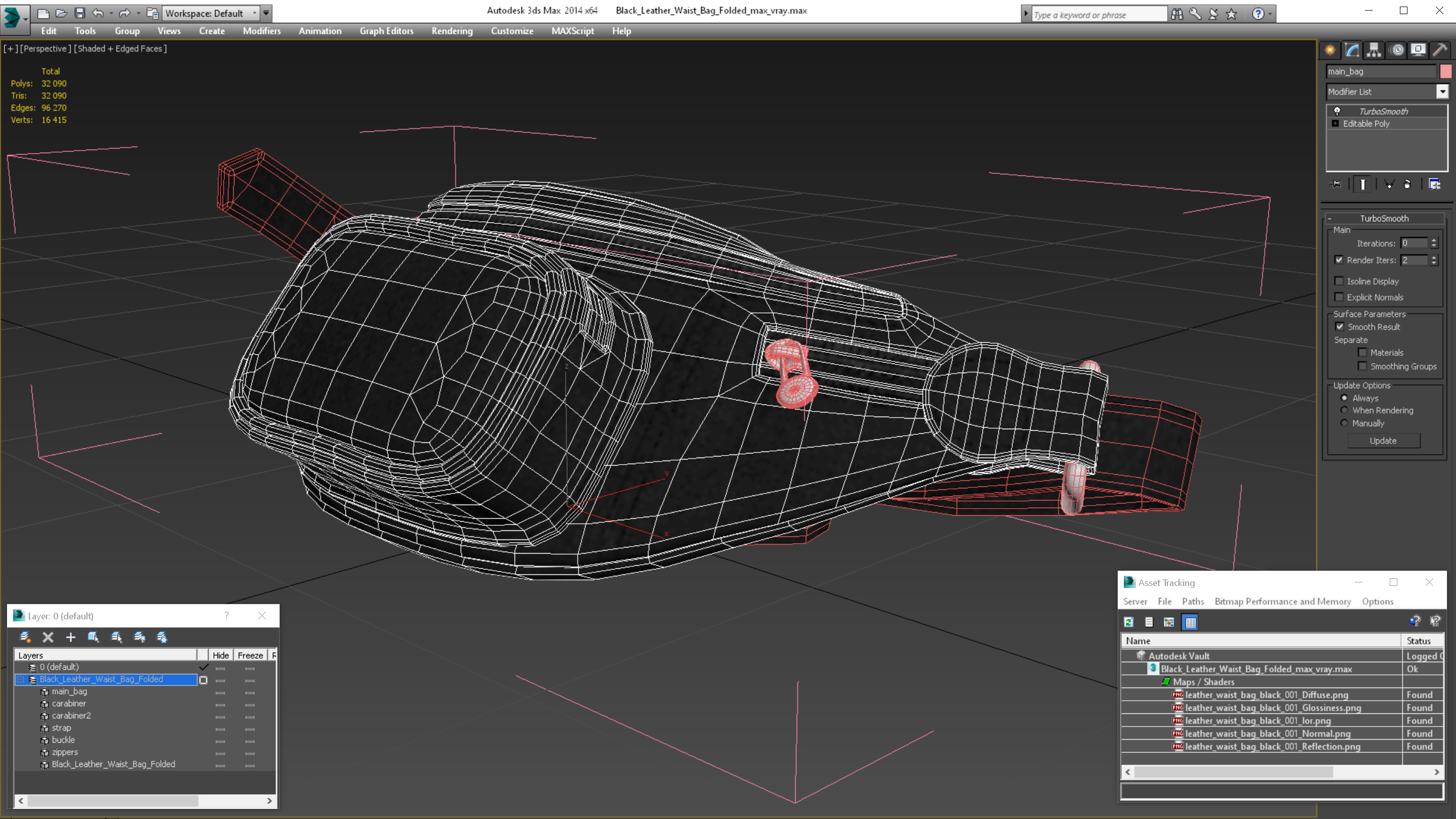Open the Create command panel tab
Image resolution: width=1456 pixels, height=819 pixels.
point(1330,51)
